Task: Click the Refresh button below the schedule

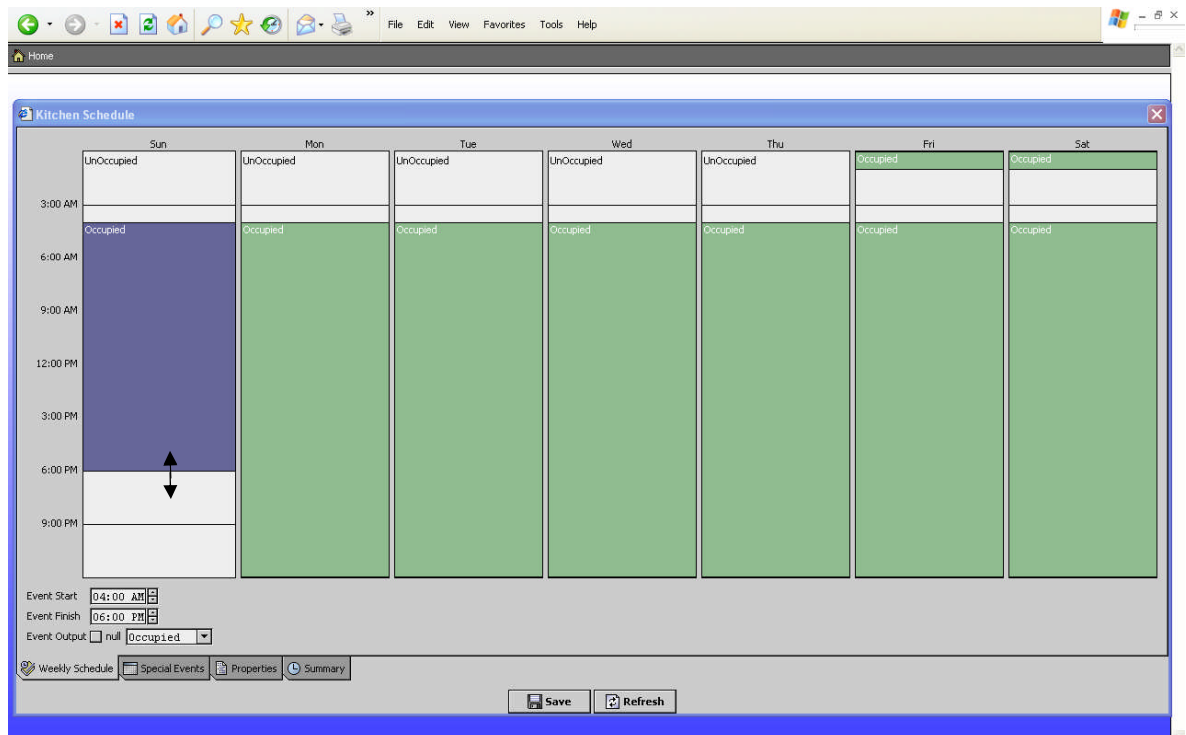Action: 634,702
